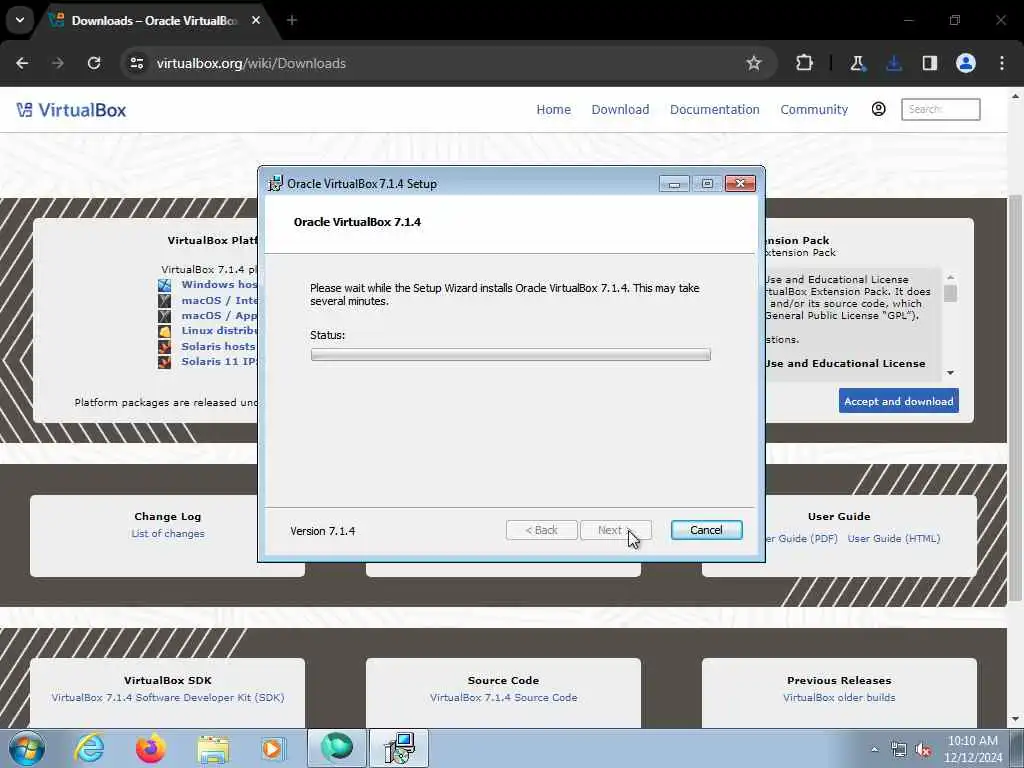This screenshot has width=1024, height=768.
Task: Click the browser forward arrow
Action: [x=58, y=63]
